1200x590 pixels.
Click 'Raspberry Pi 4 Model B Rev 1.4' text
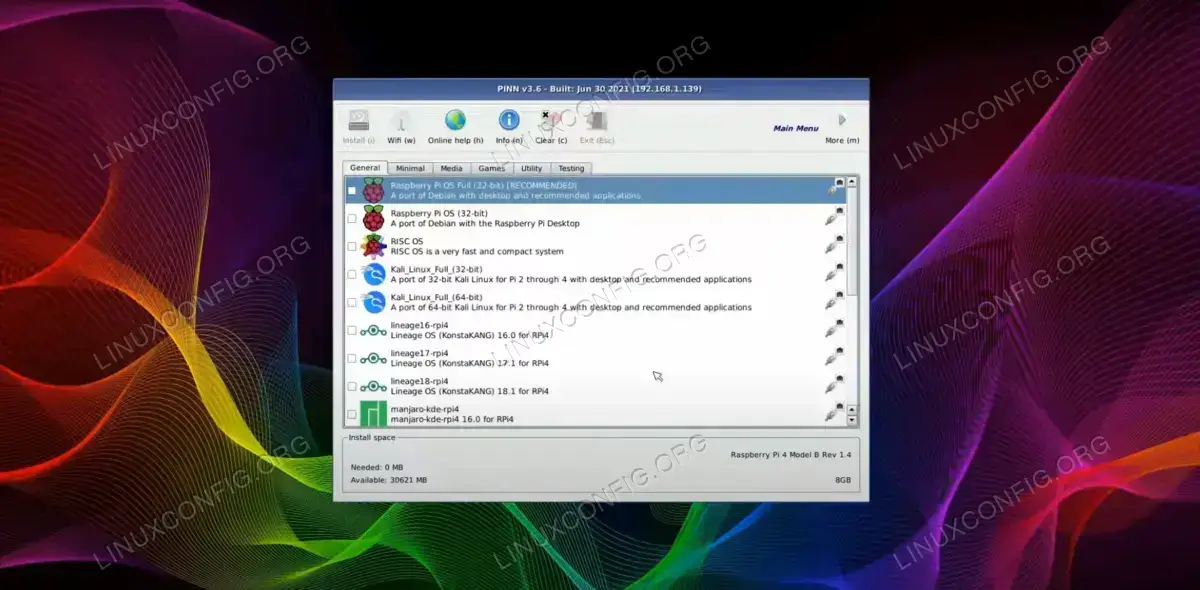[x=791, y=454]
